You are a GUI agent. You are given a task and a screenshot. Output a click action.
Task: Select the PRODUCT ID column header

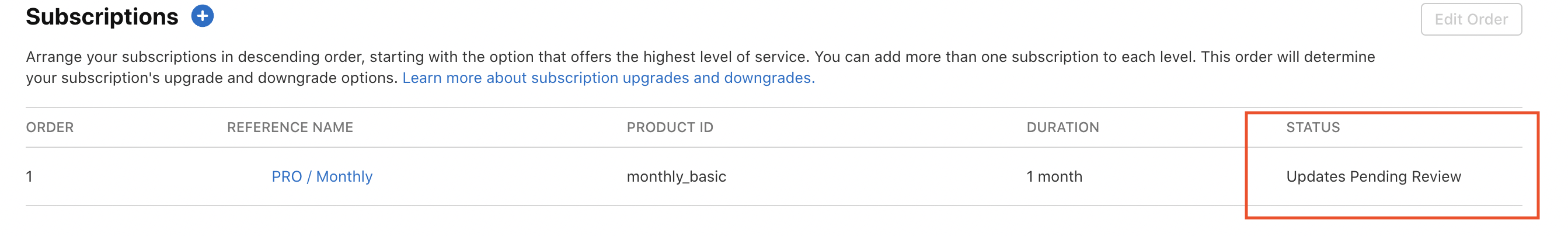pyautogui.click(x=670, y=127)
